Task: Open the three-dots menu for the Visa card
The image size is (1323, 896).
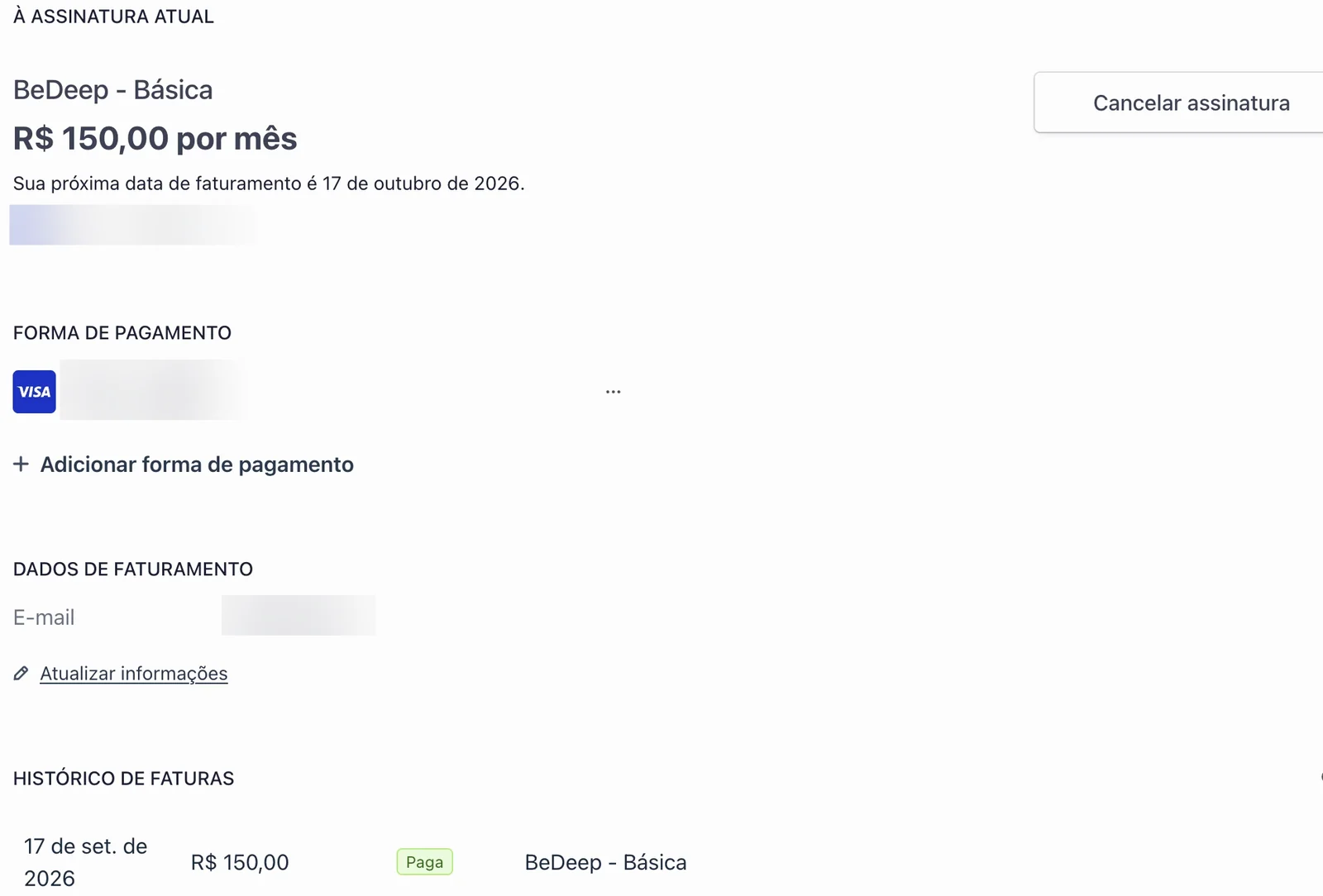Action: [x=613, y=392]
